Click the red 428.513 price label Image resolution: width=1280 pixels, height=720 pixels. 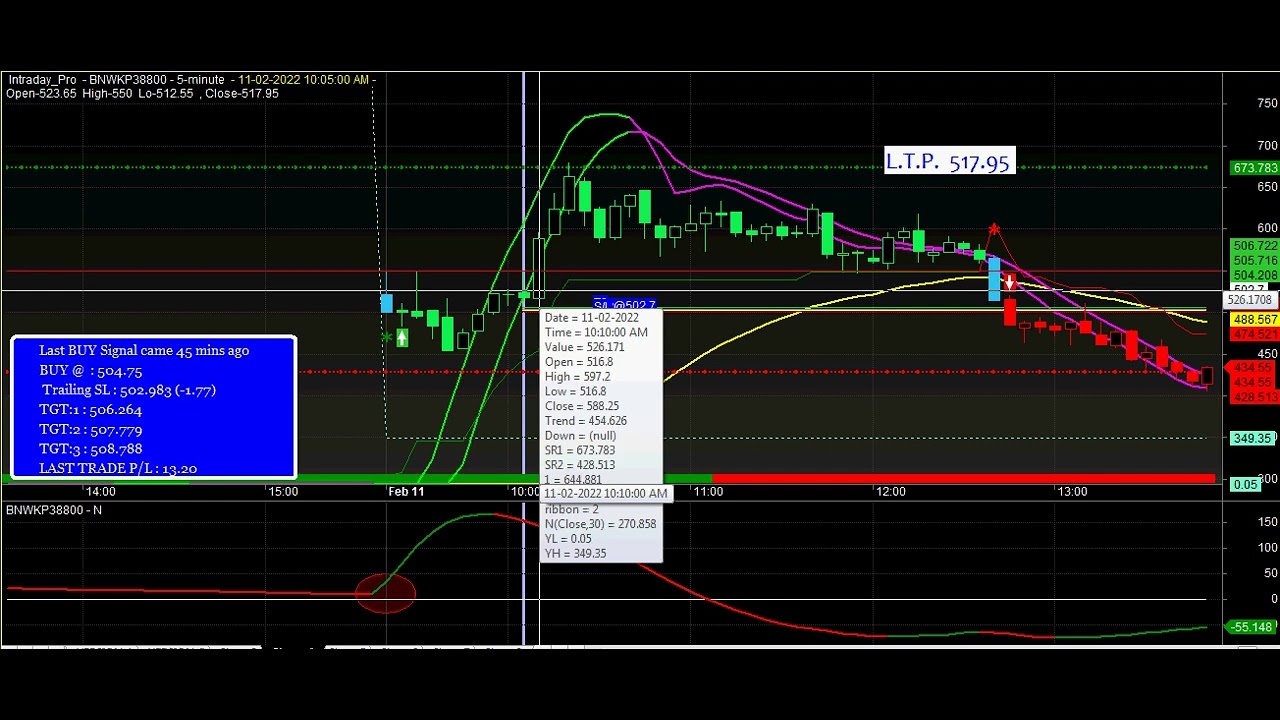click(1254, 397)
